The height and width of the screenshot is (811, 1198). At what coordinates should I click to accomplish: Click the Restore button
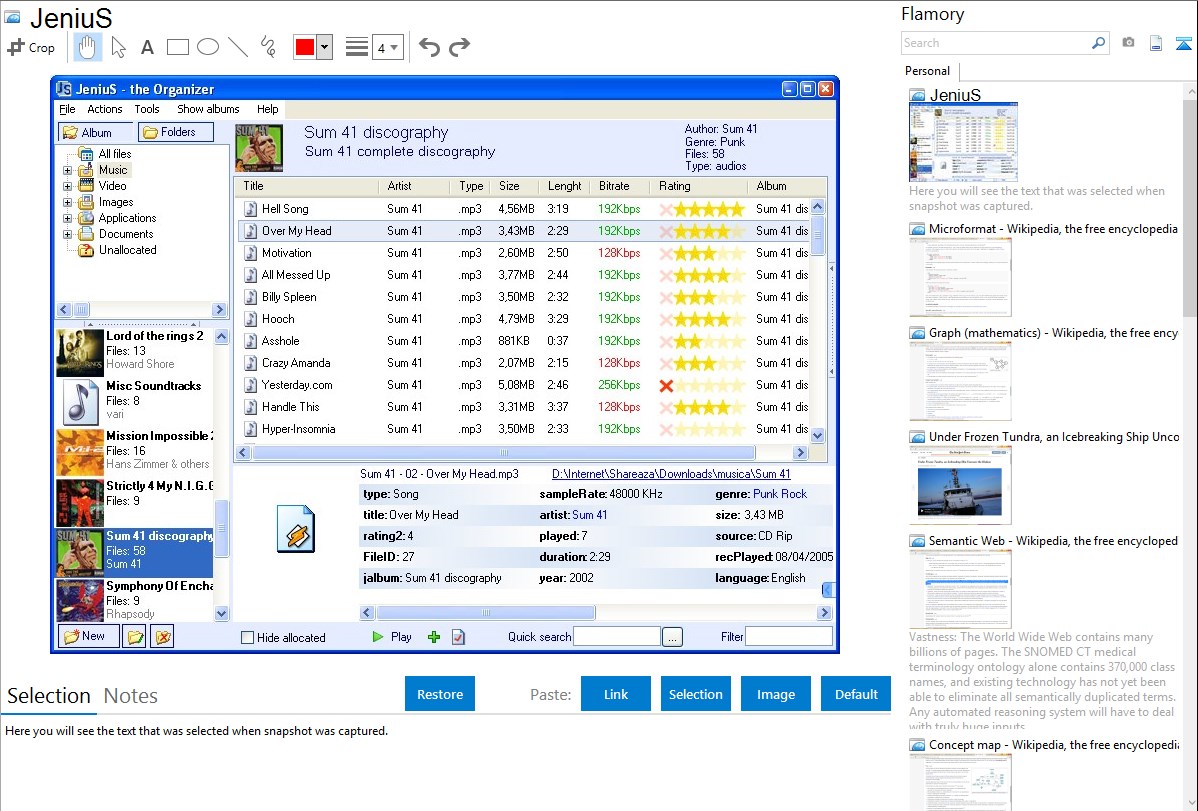click(x=440, y=694)
